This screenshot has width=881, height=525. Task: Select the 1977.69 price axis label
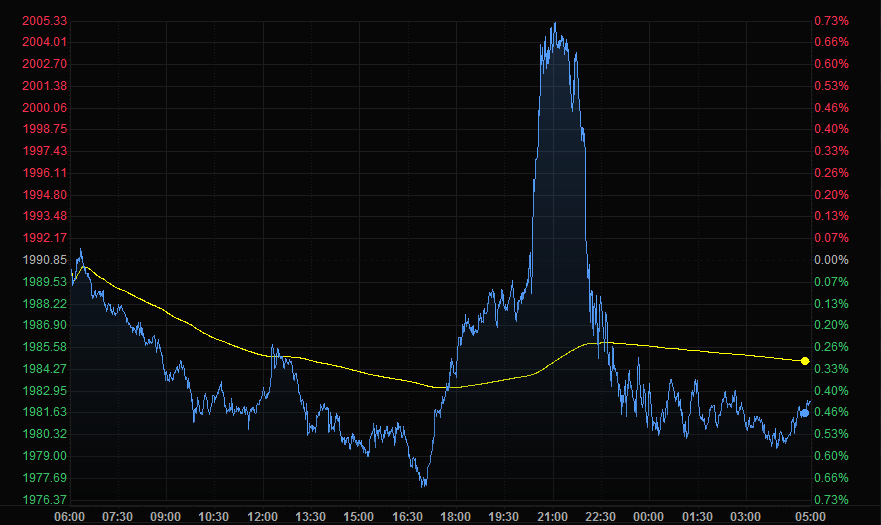(x=44, y=478)
